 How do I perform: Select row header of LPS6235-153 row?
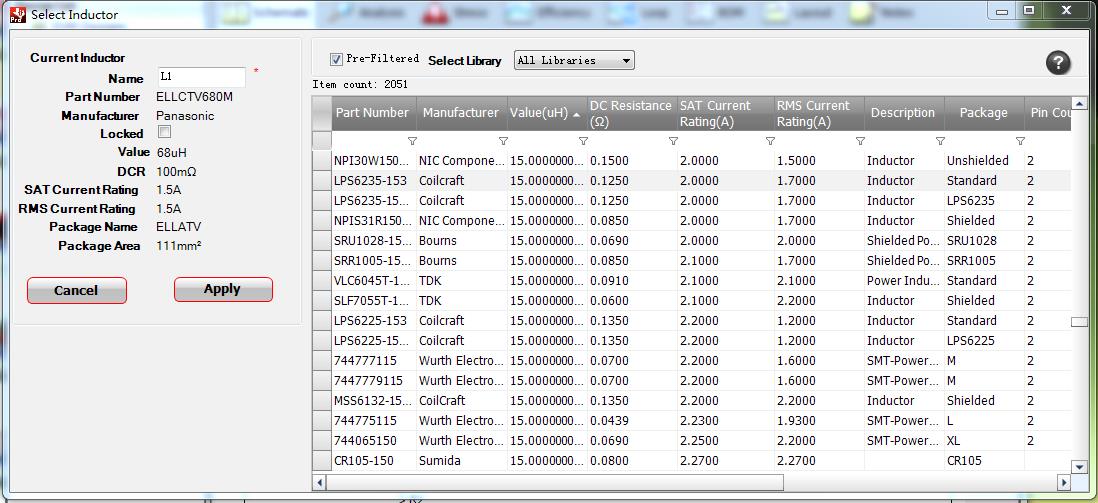point(321,181)
